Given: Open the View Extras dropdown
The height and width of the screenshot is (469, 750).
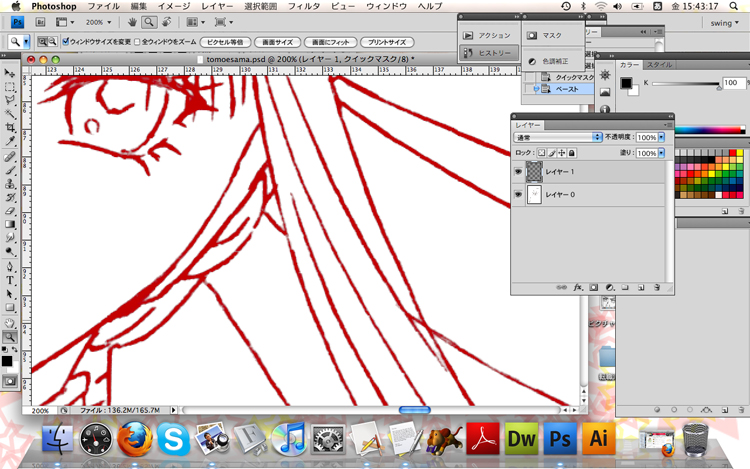Looking at the screenshot, I should (x=65, y=22).
